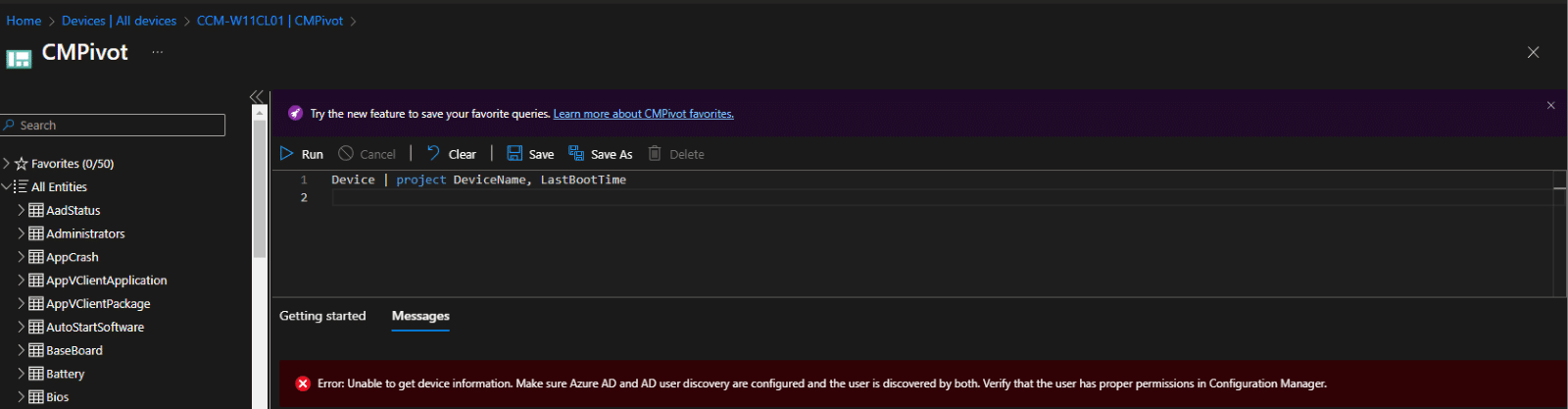Click the AppCrash table icon
Image resolution: width=1568 pixels, height=409 pixels.
pos(36,257)
